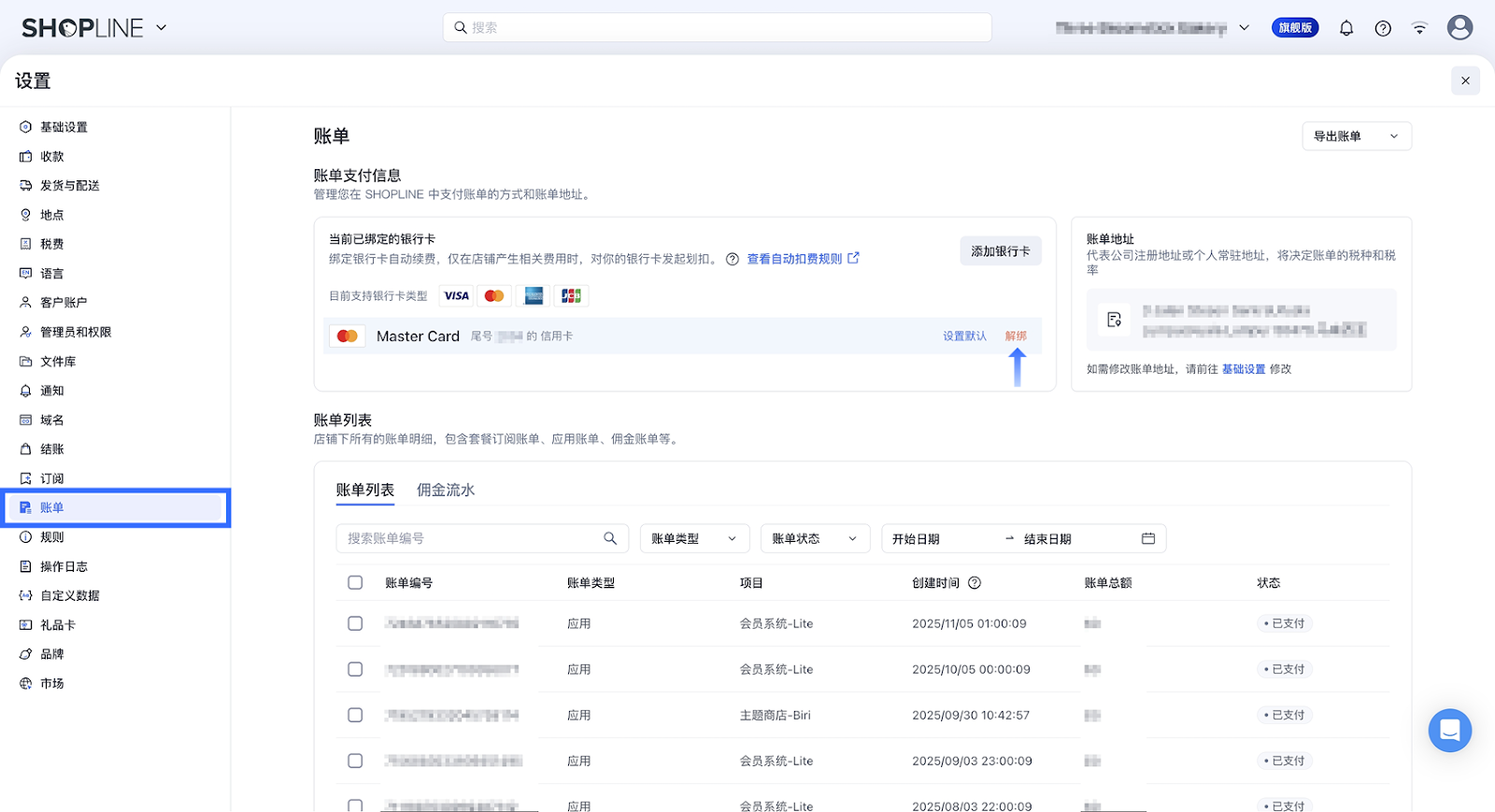Viewport: 1495px width, 812px height.
Task: Toggle the select-all bills header checkbox
Action: [355, 583]
